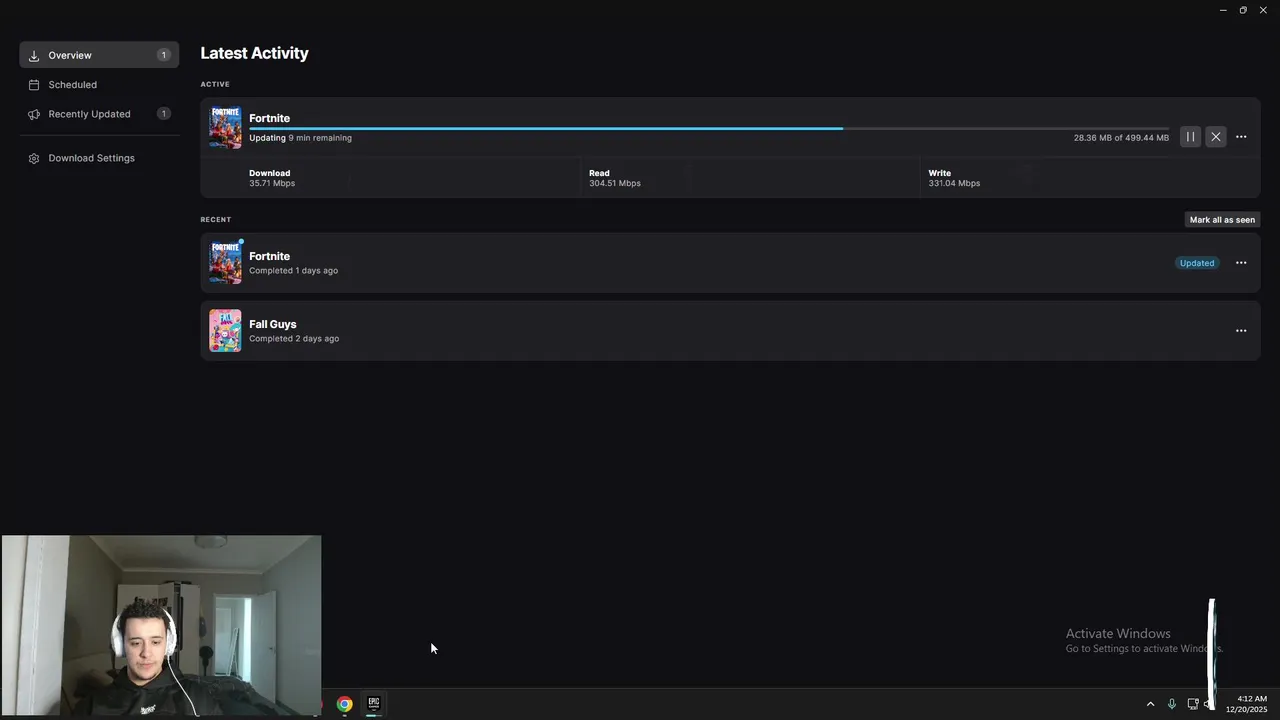Open Google Chrome from the taskbar

coord(344,704)
